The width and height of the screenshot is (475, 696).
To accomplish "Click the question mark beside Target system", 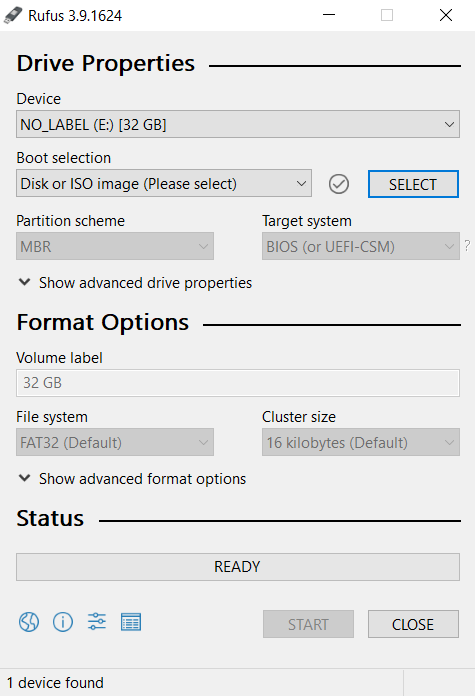I will point(467,245).
